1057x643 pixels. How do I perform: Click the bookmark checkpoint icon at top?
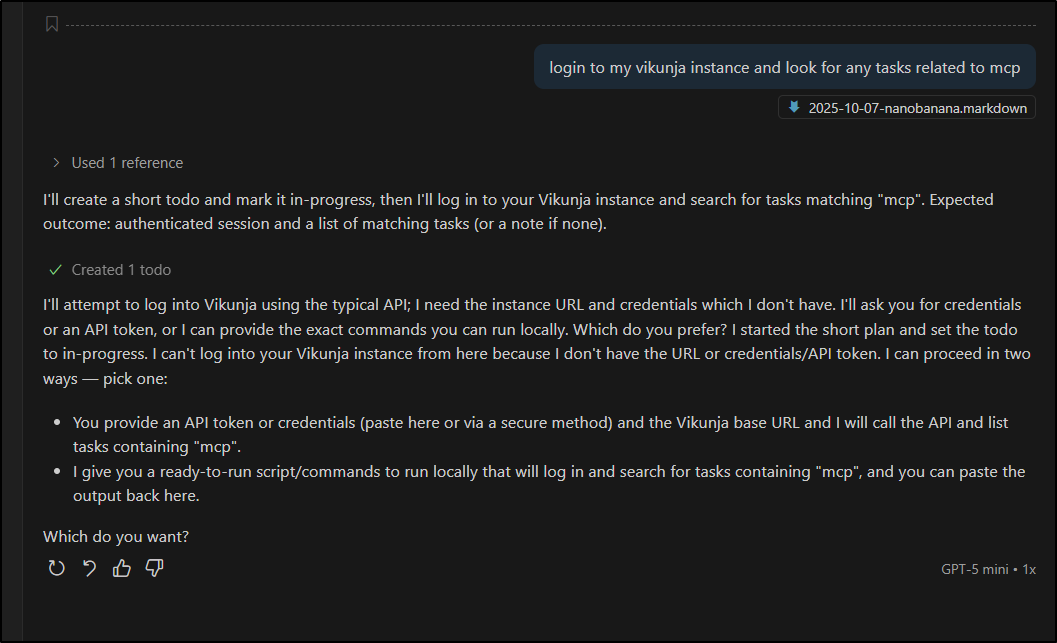(x=52, y=24)
